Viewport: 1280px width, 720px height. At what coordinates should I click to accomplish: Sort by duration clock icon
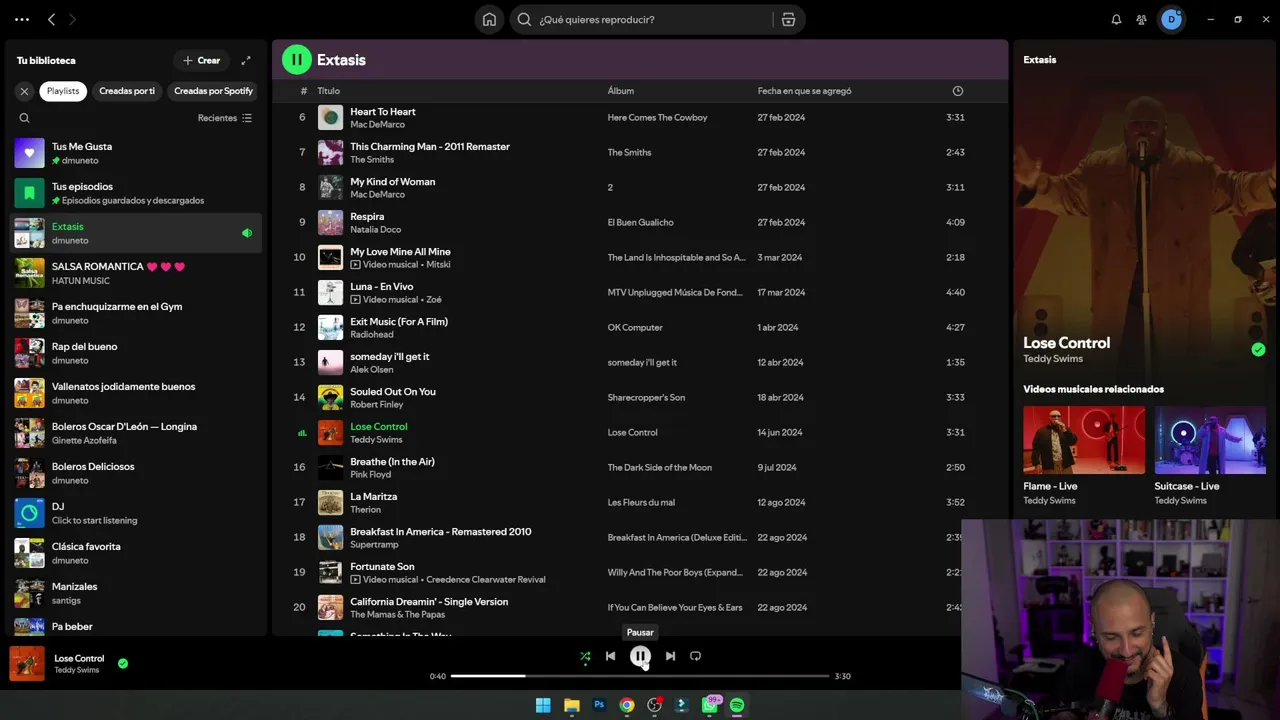click(x=958, y=91)
